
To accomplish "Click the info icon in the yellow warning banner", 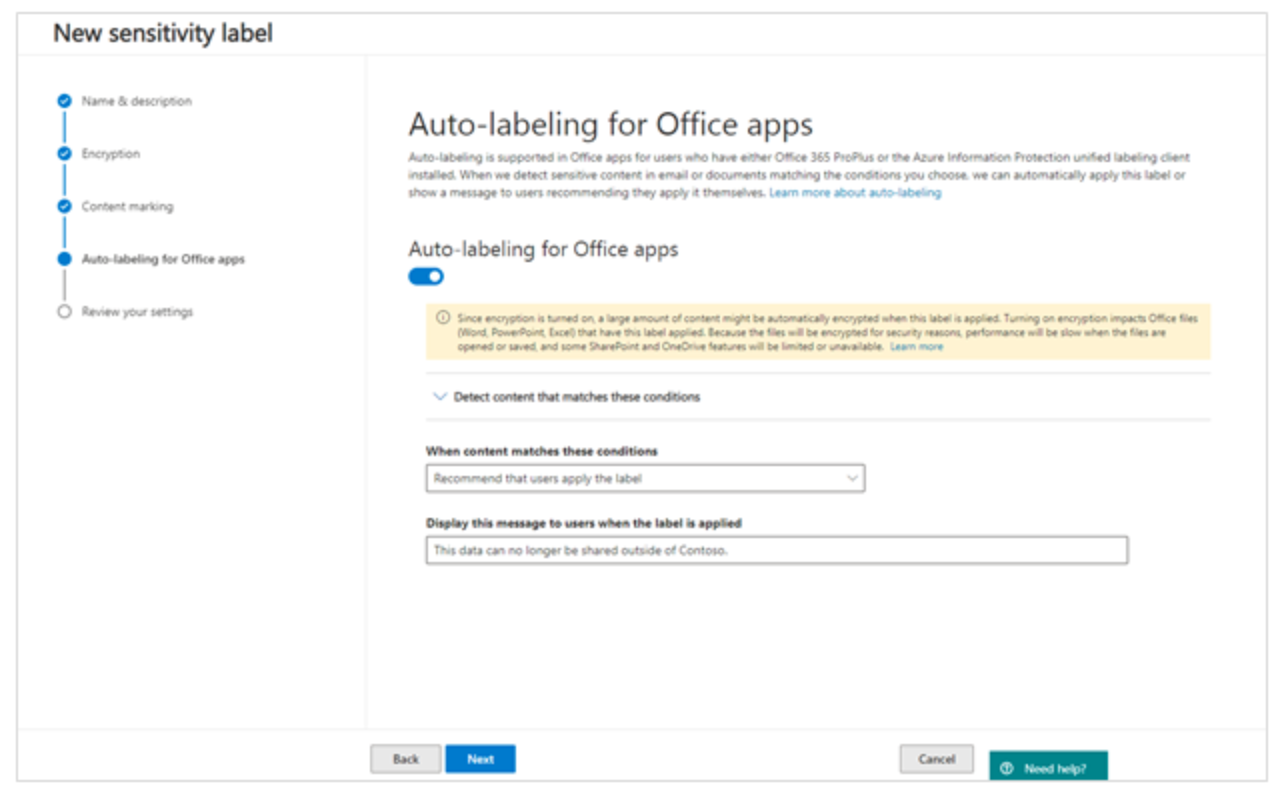I will 443,317.
